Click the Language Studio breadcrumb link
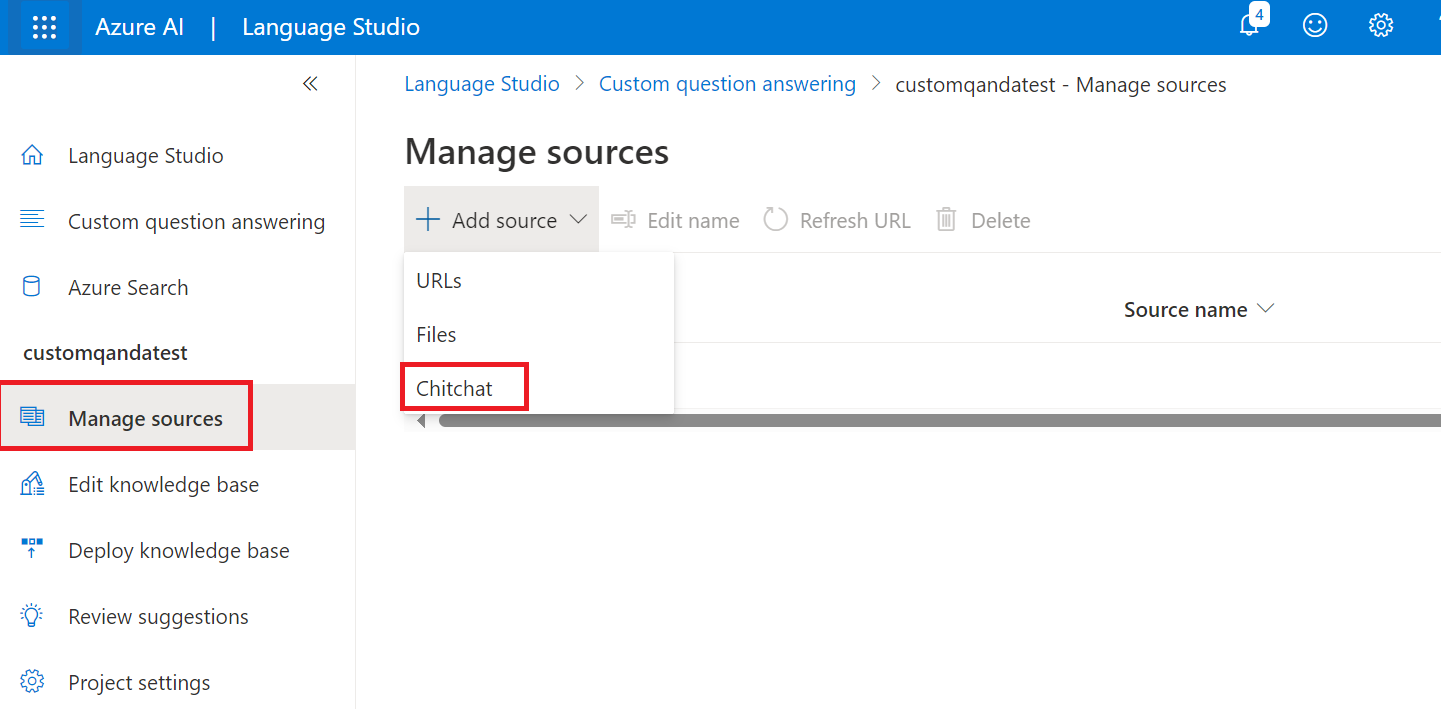The width and height of the screenshot is (1441, 709). [482, 85]
